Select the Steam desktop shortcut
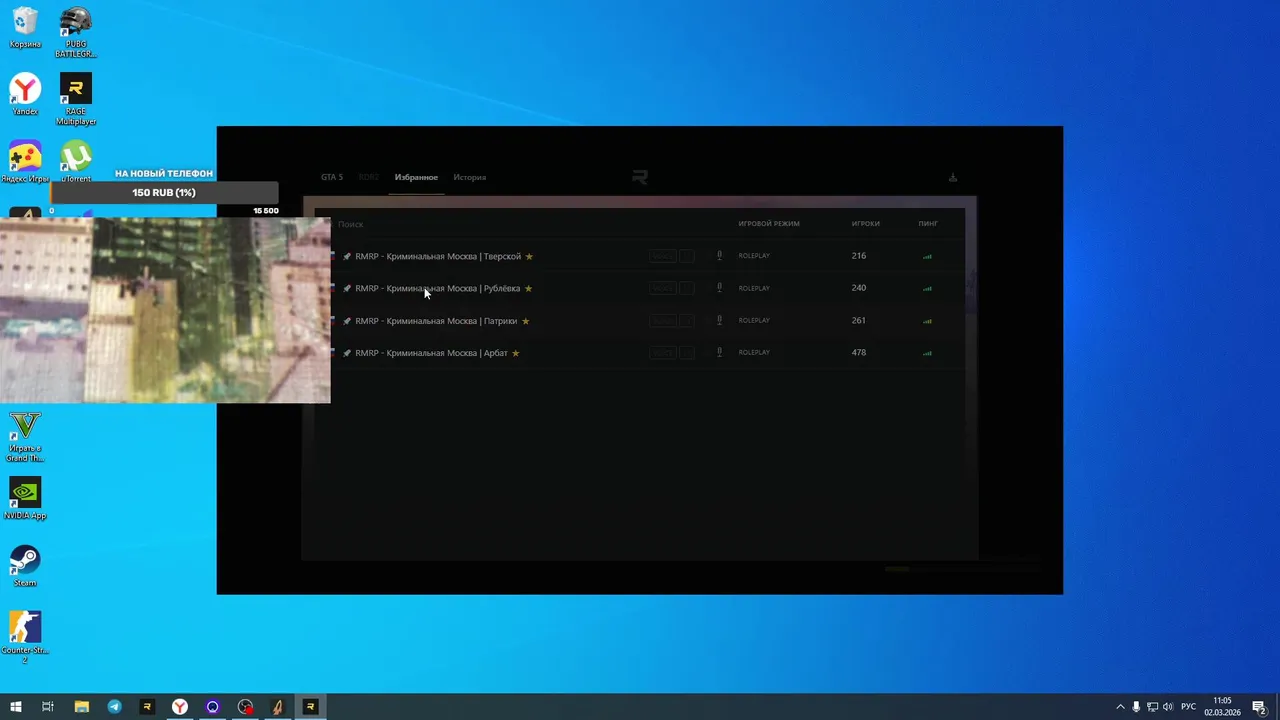The image size is (1280, 720). (x=25, y=565)
